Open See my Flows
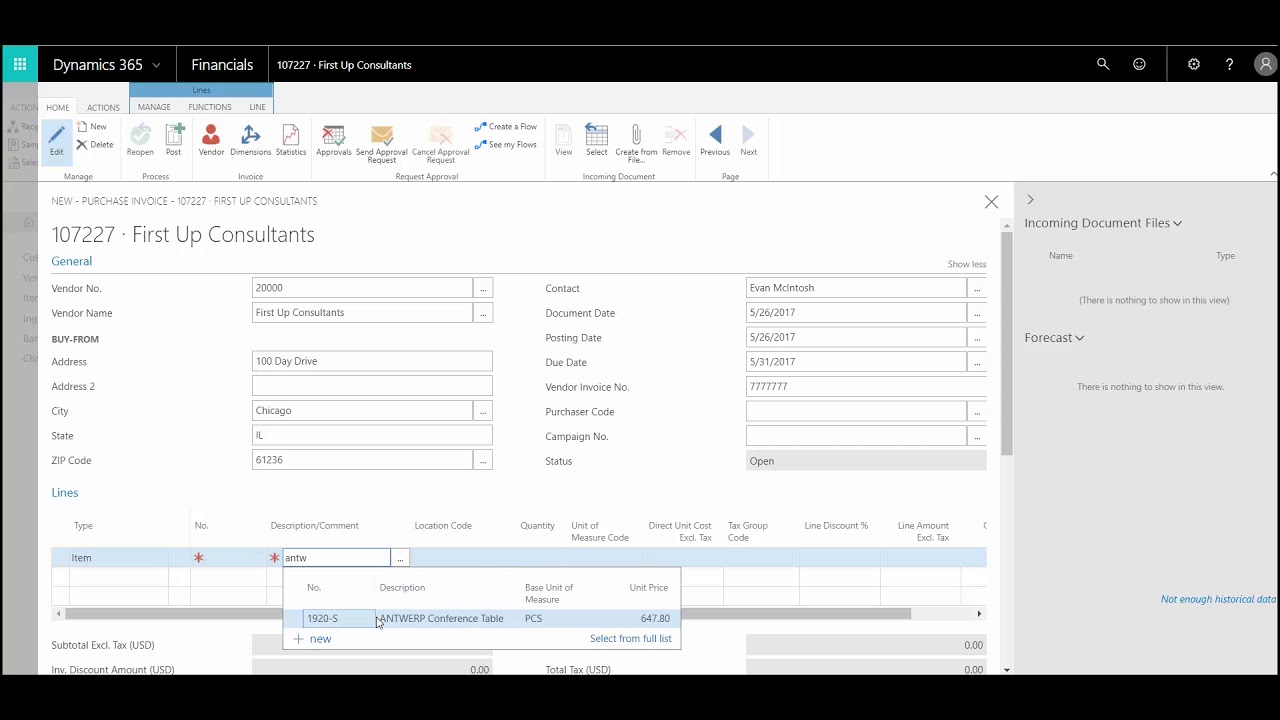This screenshot has width=1280, height=720. (x=505, y=145)
